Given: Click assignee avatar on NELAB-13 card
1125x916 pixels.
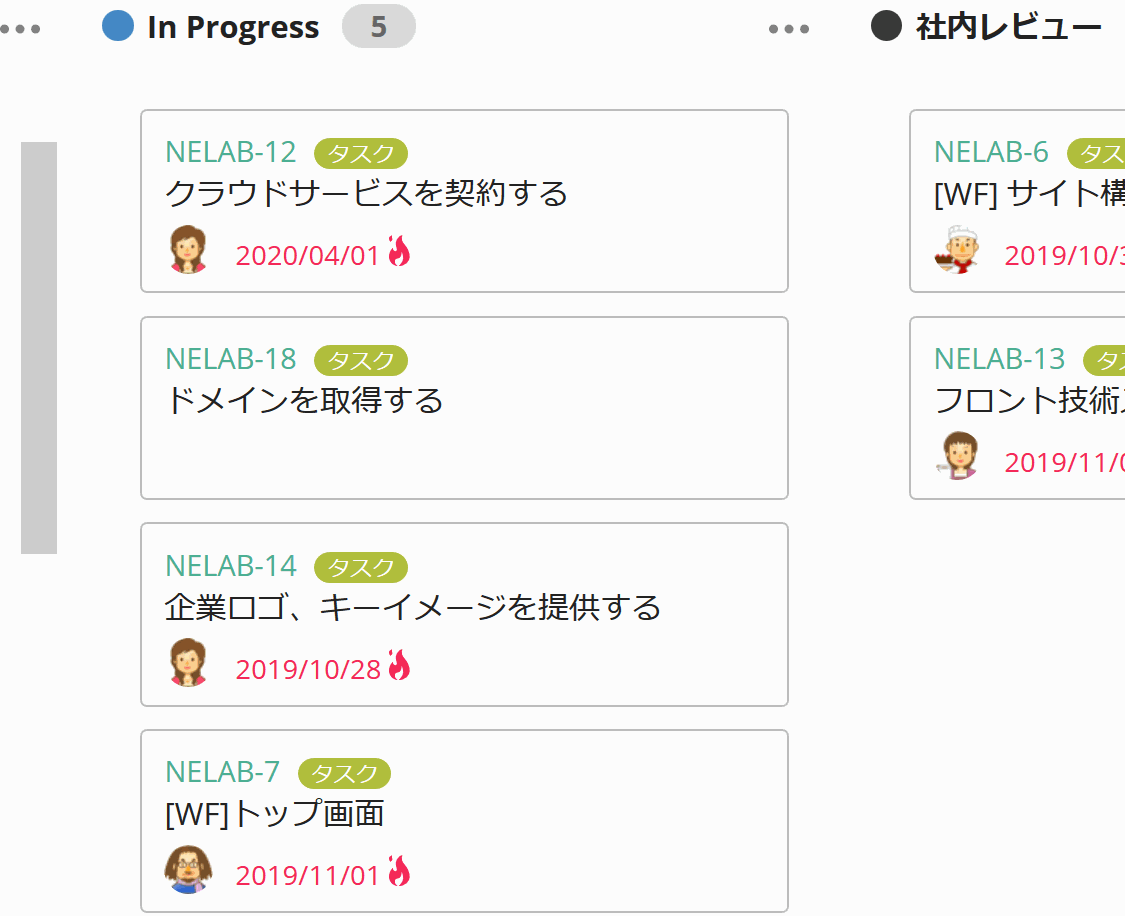Looking at the screenshot, I should point(957,457).
